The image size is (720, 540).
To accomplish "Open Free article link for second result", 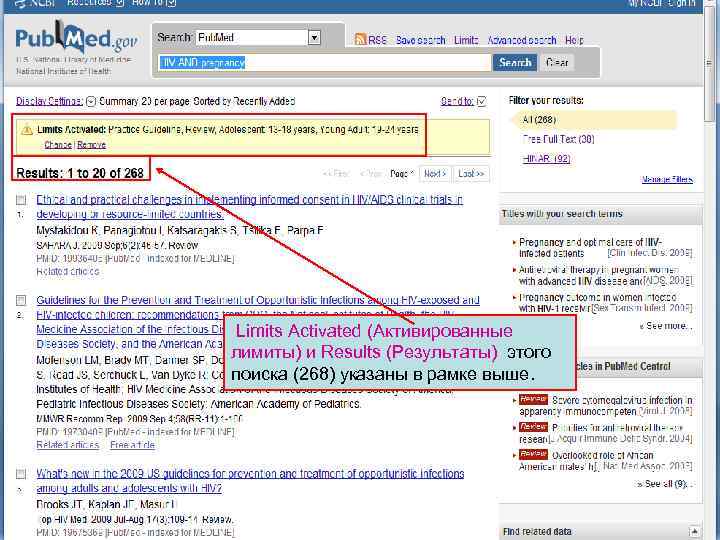I will point(132,445).
